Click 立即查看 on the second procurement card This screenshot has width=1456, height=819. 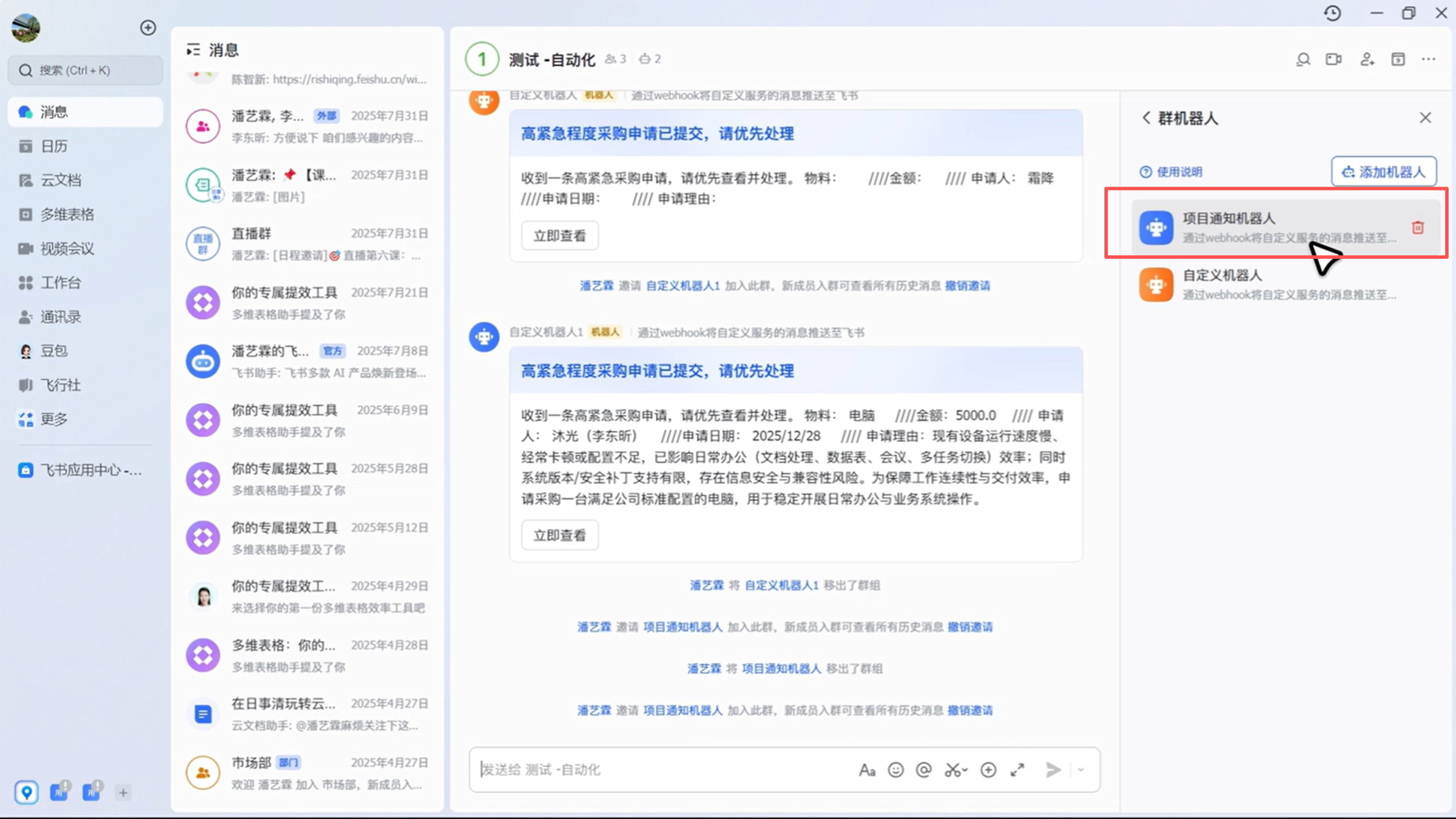[x=559, y=535]
